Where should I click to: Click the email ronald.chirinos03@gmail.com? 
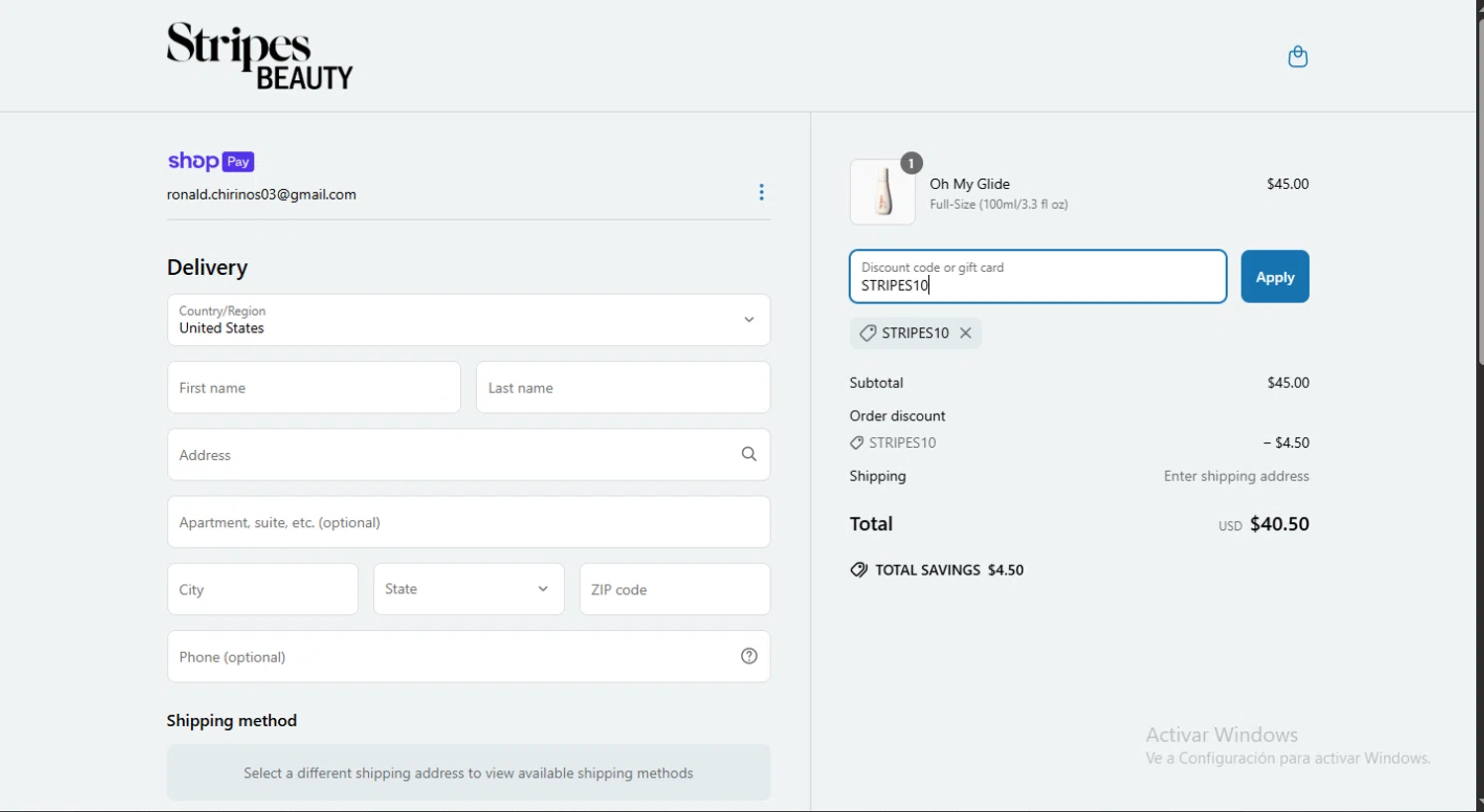tap(261, 195)
